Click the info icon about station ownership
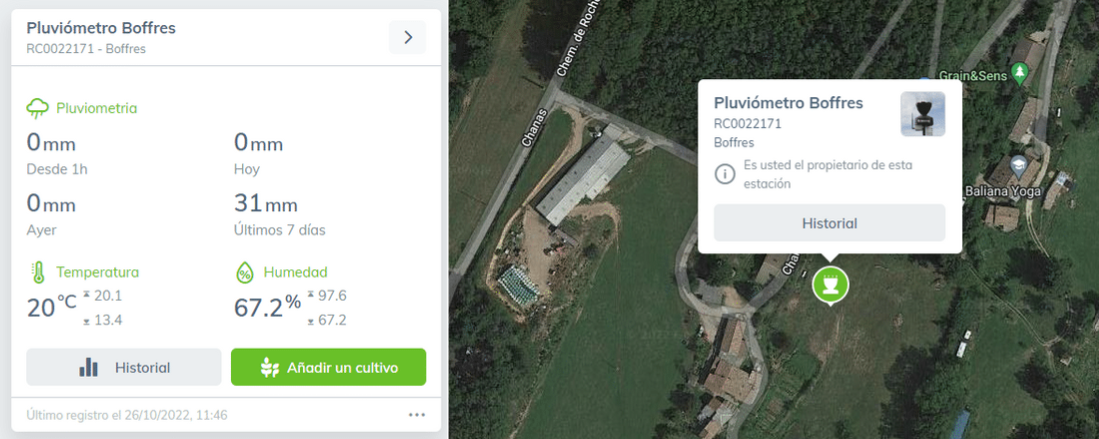Image resolution: width=1099 pixels, height=439 pixels. (725, 174)
